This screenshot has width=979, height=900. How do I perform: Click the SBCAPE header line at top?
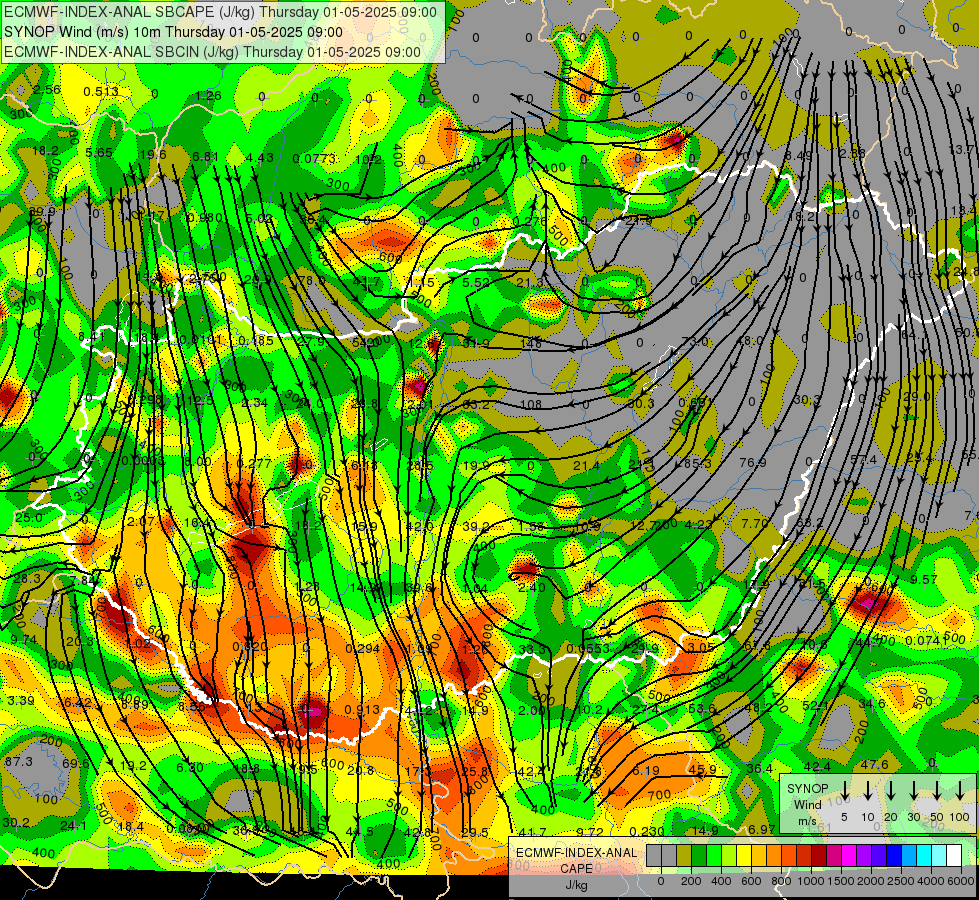click(x=220, y=12)
